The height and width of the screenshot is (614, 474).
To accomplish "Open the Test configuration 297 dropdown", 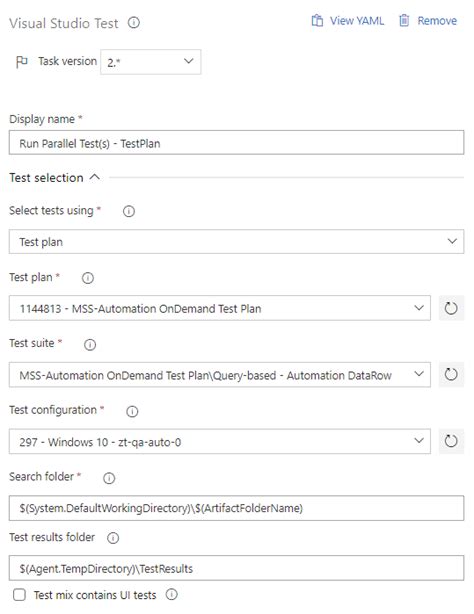I will pyautogui.click(x=220, y=441).
